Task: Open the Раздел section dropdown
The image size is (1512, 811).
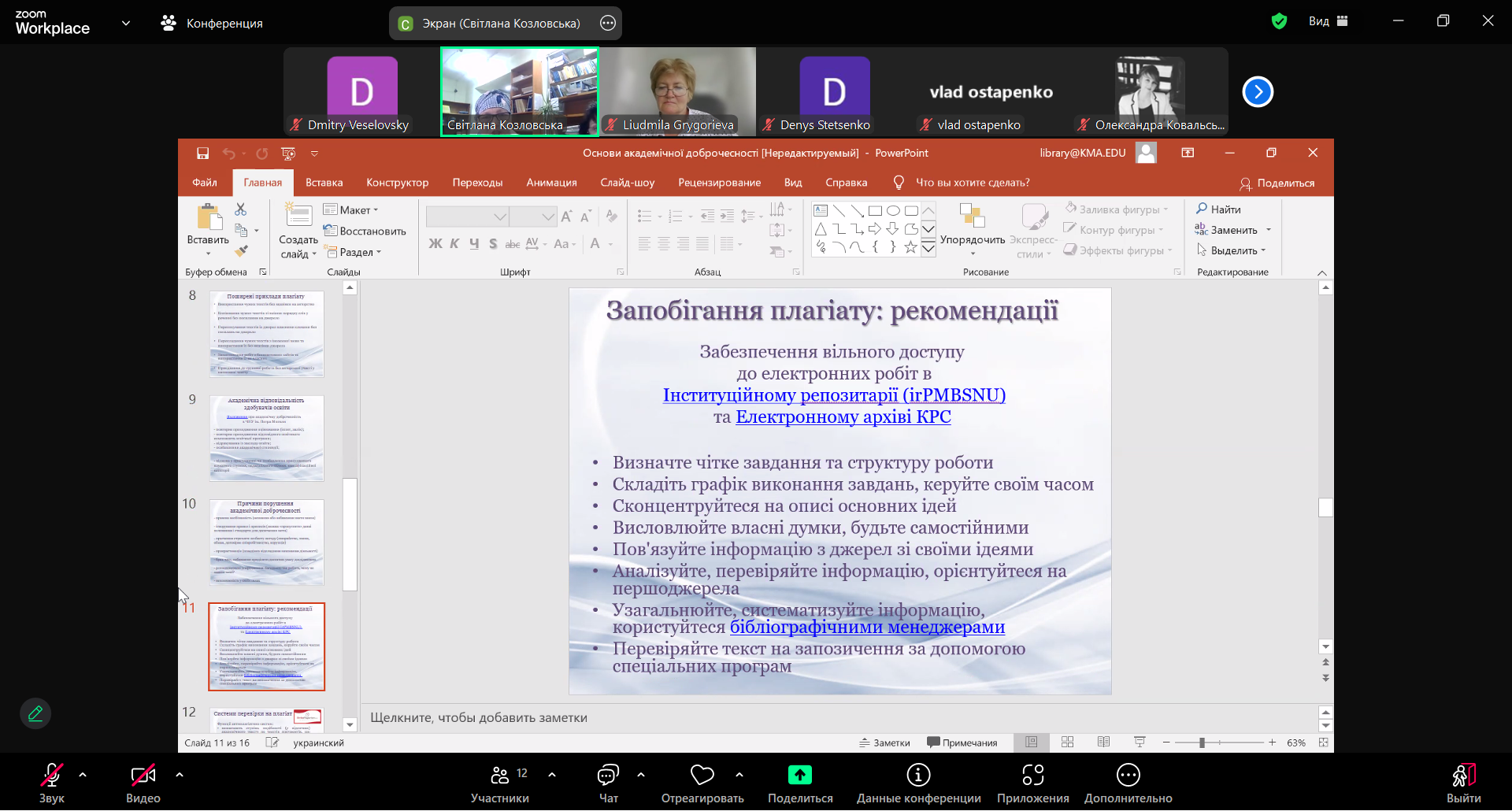Action: pyautogui.click(x=352, y=252)
